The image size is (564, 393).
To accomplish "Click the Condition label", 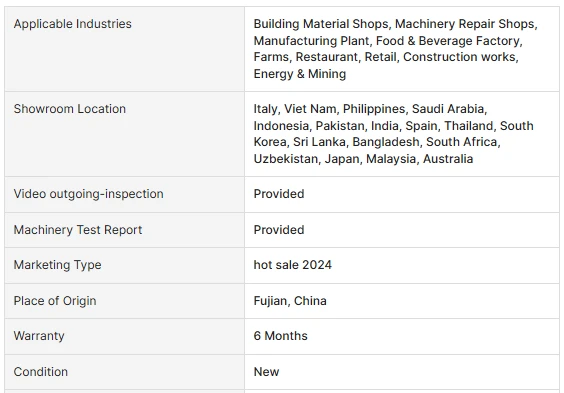I will 41,372.
